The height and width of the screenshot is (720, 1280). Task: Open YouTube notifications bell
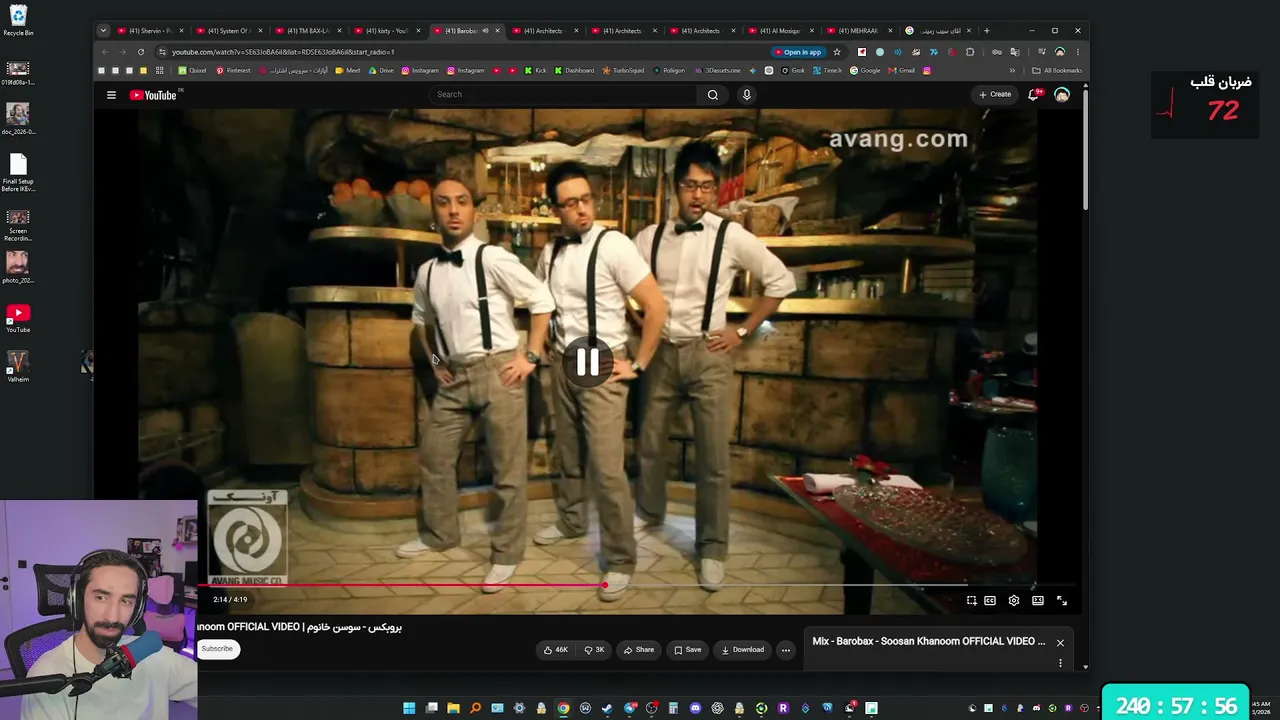click(x=1034, y=95)
